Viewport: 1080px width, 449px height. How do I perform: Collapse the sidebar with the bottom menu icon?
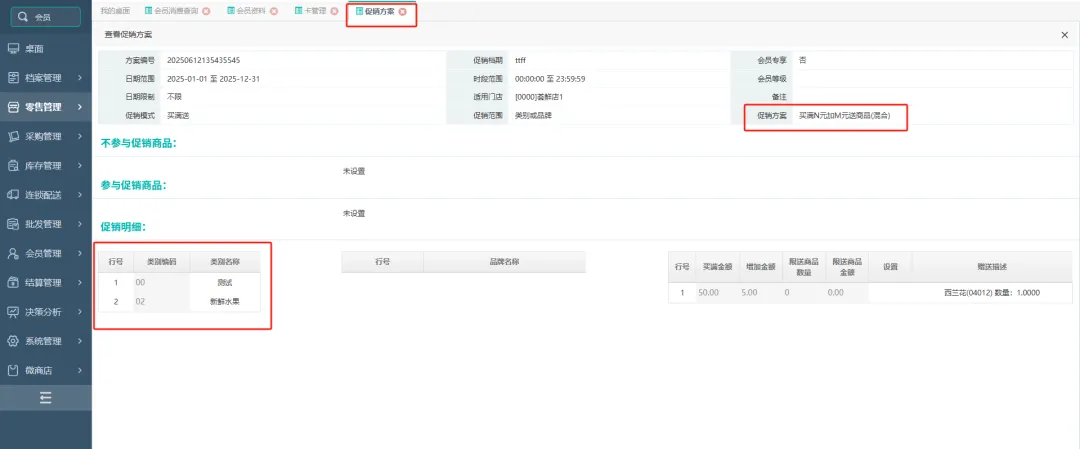[45, 398]
